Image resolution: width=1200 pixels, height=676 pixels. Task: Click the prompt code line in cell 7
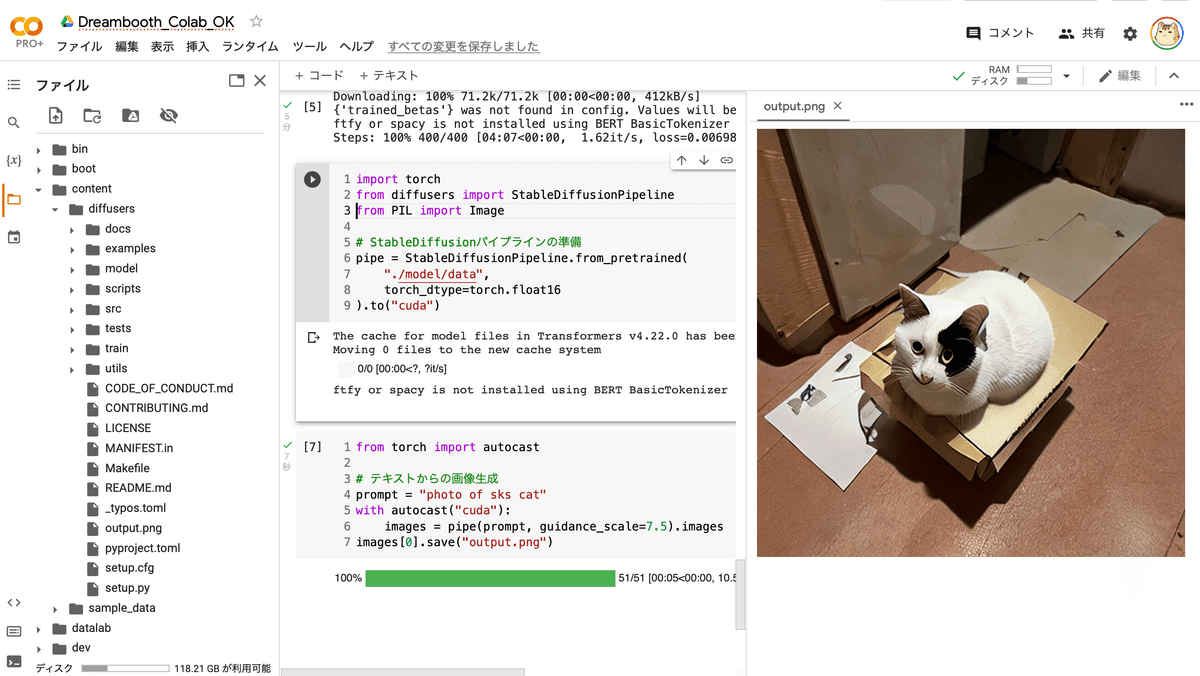450,495
